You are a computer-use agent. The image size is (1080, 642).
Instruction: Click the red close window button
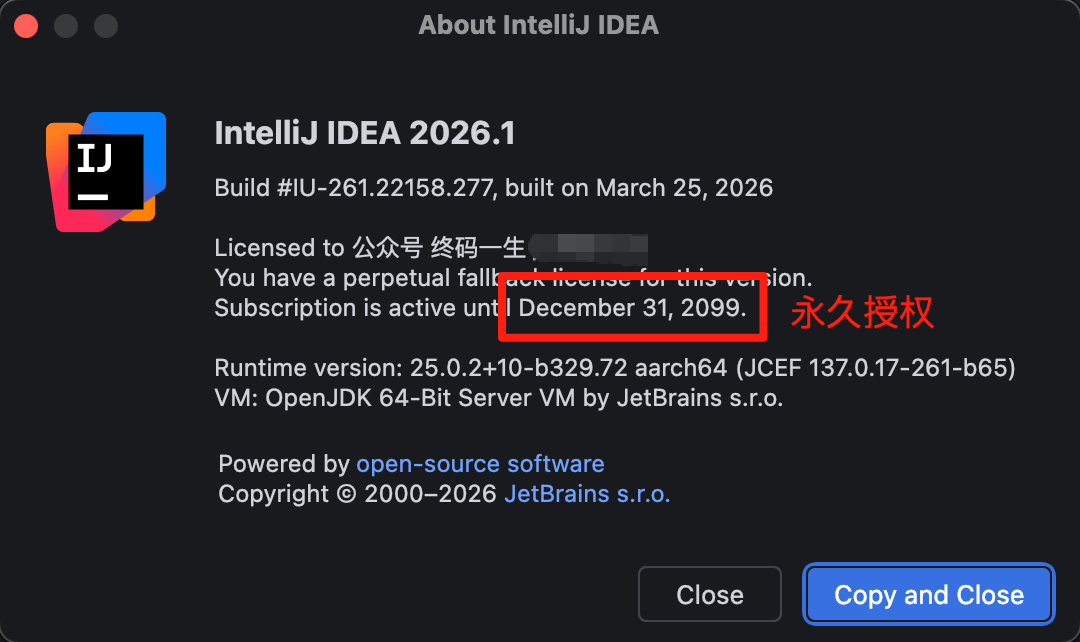[x=25, y=25]
